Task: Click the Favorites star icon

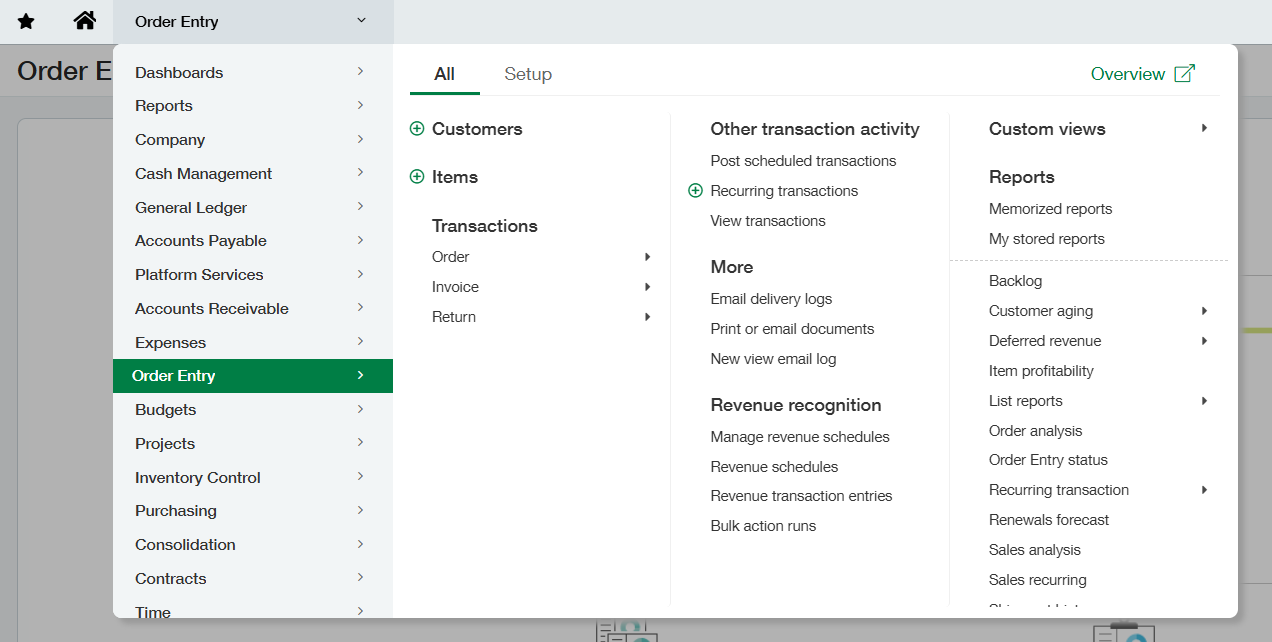Action: coord(26,21)
